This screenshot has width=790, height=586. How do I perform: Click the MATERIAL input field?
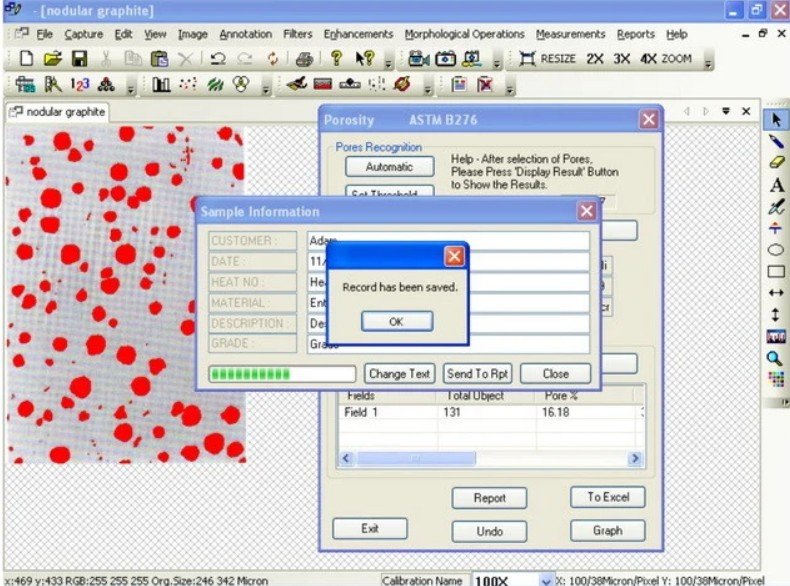point(448,303)
